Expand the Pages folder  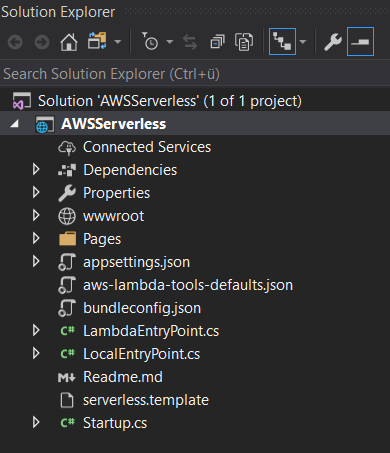pyautogui.click(x=36, y=239)
